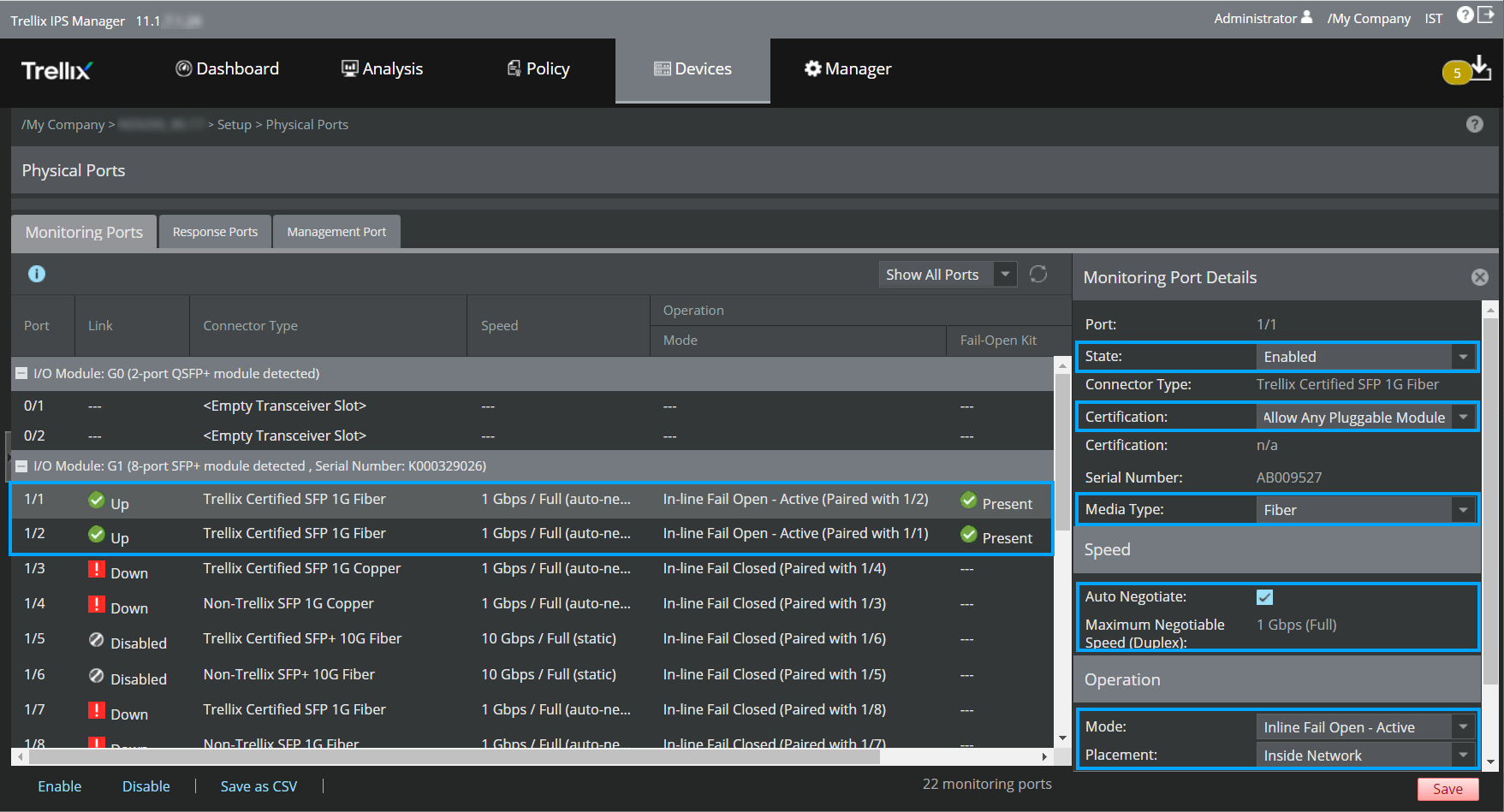Viewport: 1504px width, 812px height.
Task: Click the logout icon in top bar
Action: 1486,15
